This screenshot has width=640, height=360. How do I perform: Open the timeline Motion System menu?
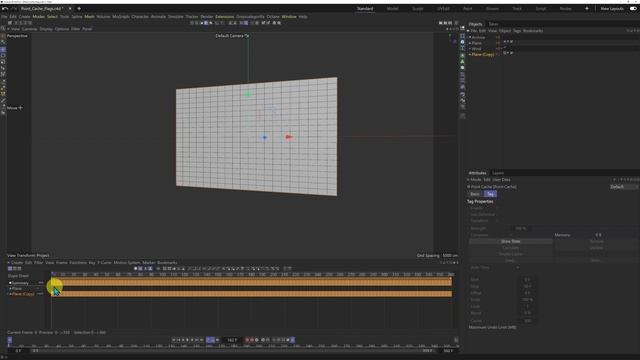click(x=127, y=262)
